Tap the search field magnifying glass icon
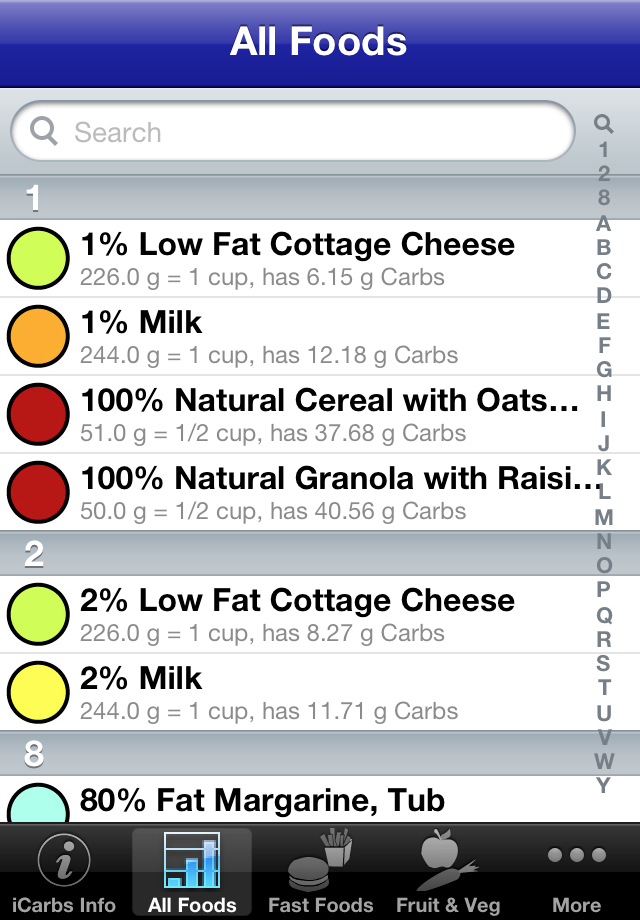 coord(44,132)
